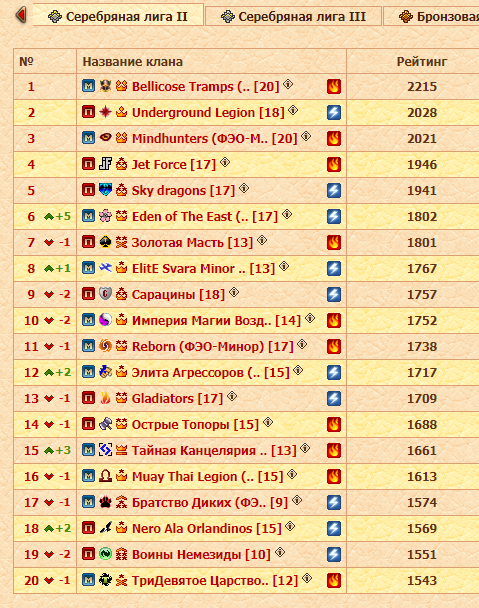Click the lightning icon in Underground Legion row
This screenshot has height=608, width=479.
point(334,112)
